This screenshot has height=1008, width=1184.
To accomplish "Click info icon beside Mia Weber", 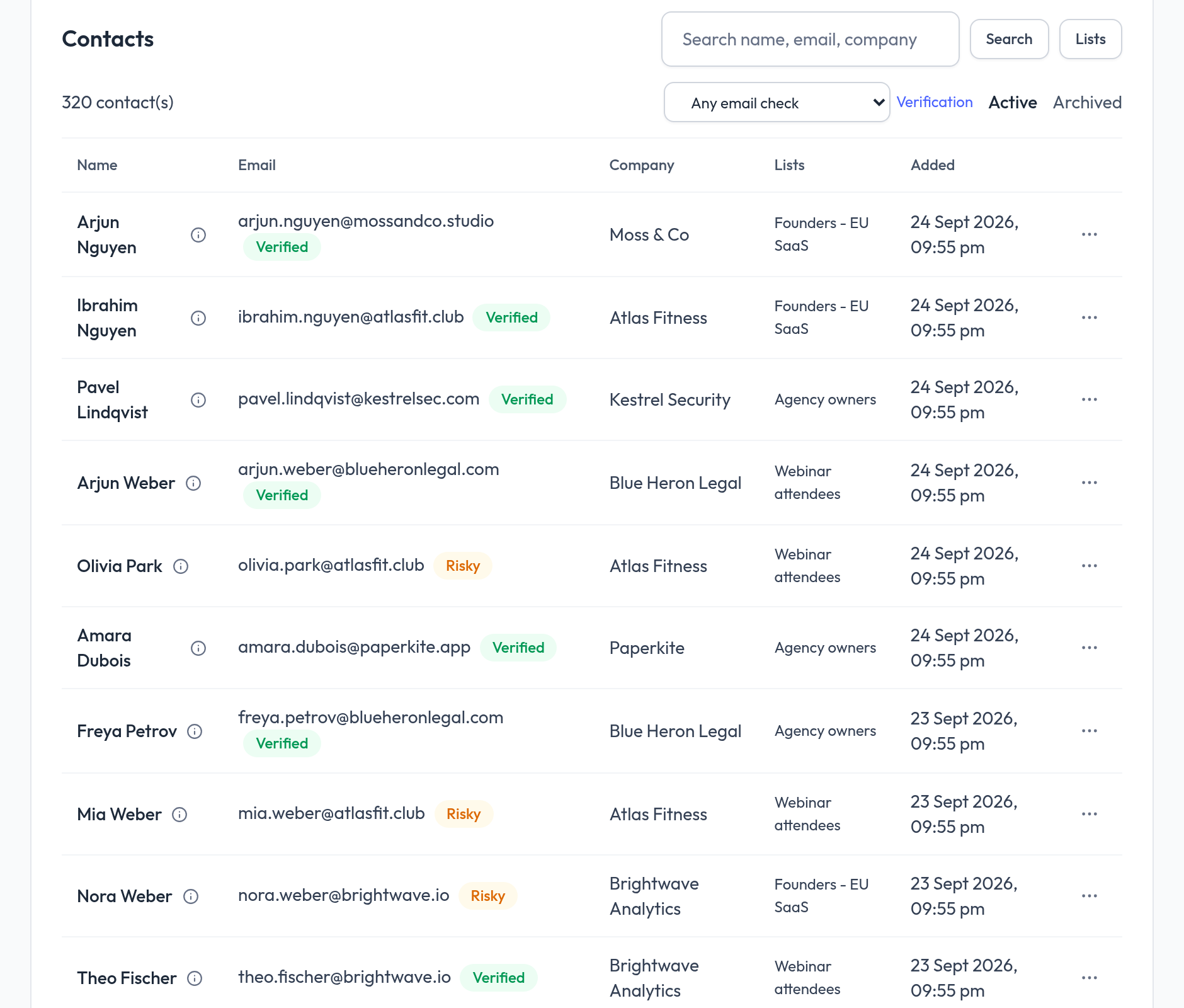I will coord(179,815).
